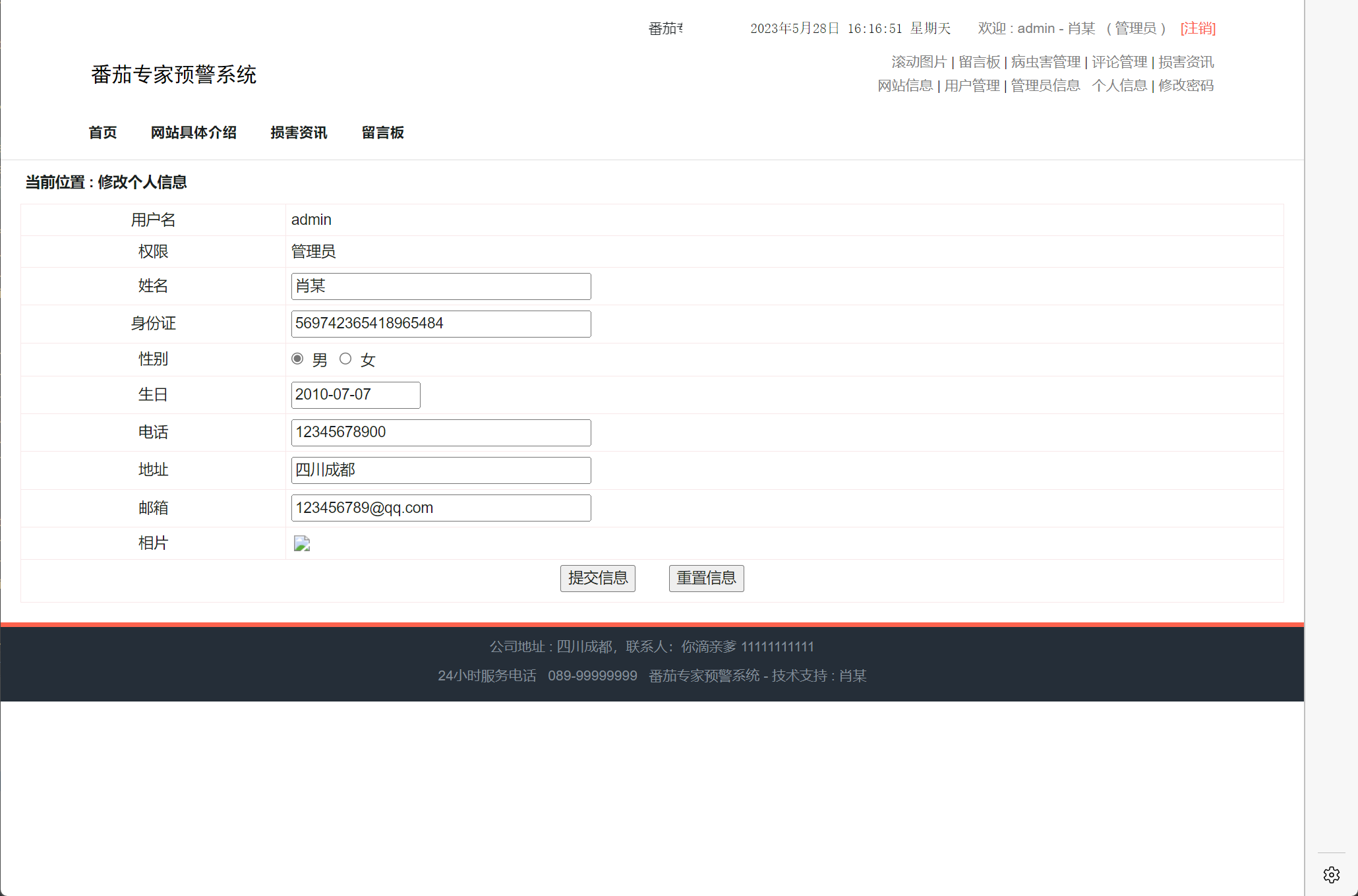This screenshot has height=896, width=1358.
Task: Select the 男 gender radio button
Action: 297,359
